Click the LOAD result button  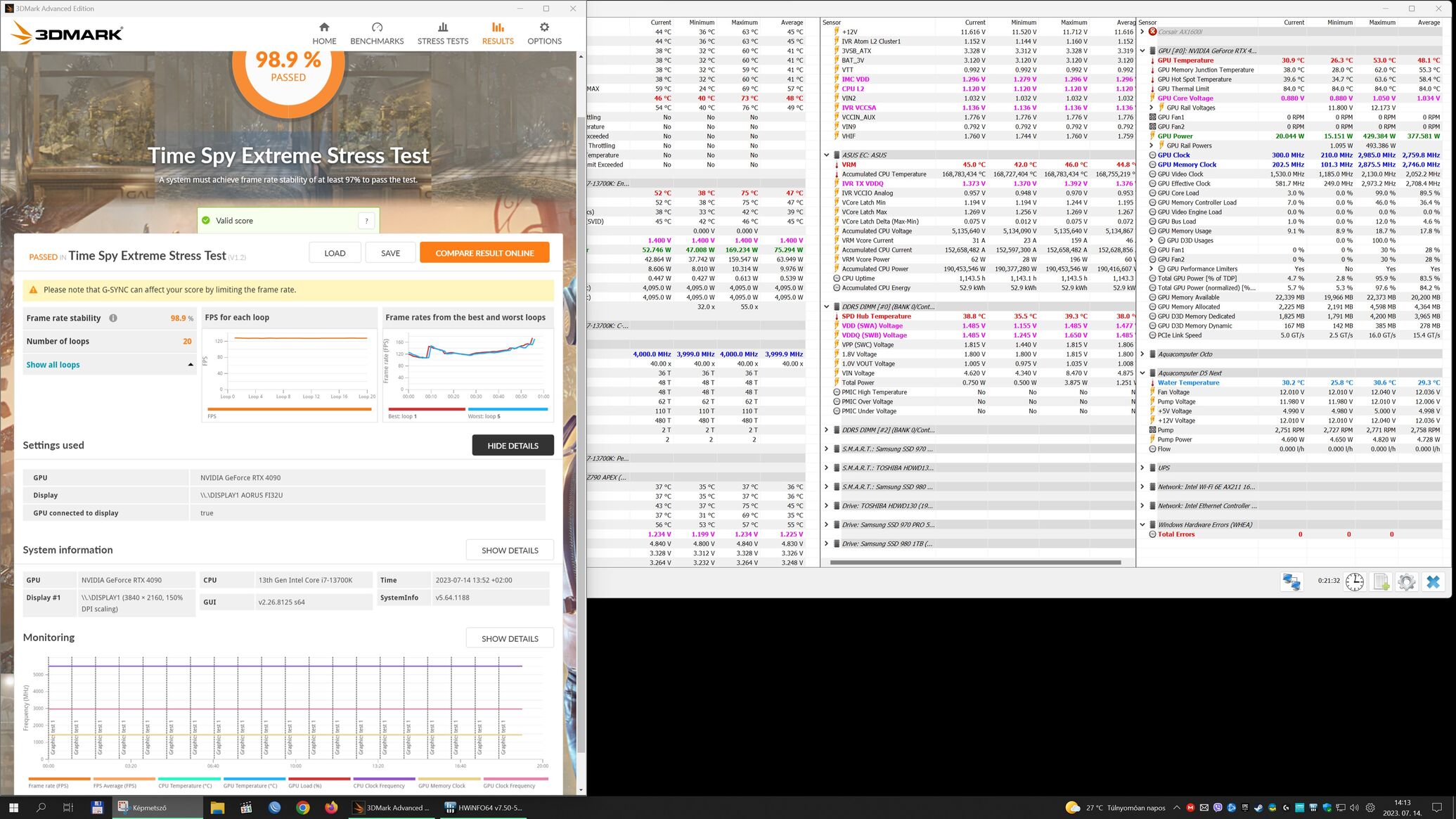335,253
